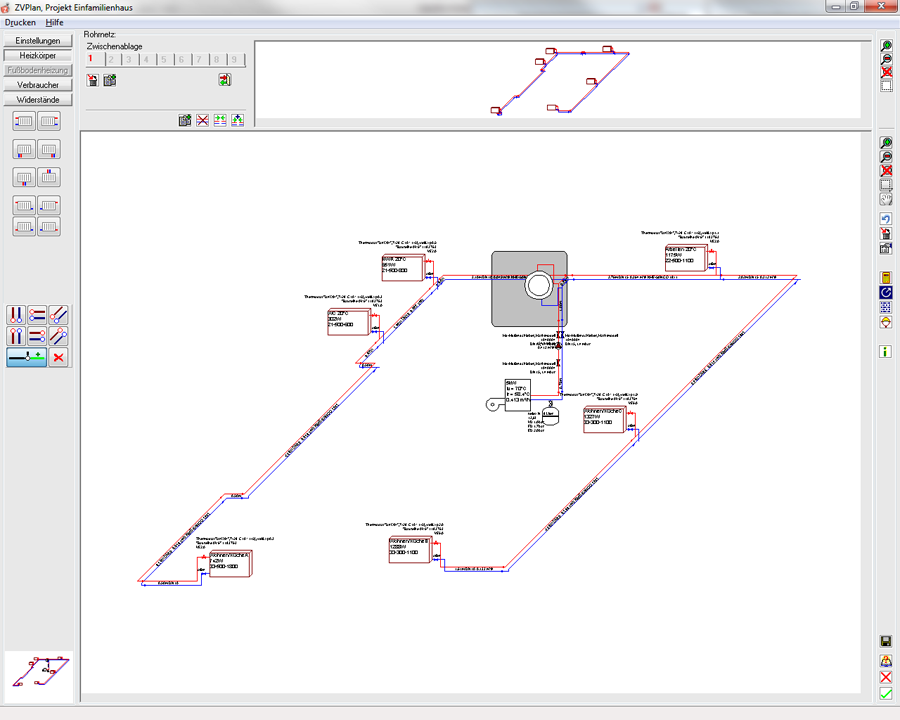
Task: Zoom in on the main drawing canvas
Action: 886,143
